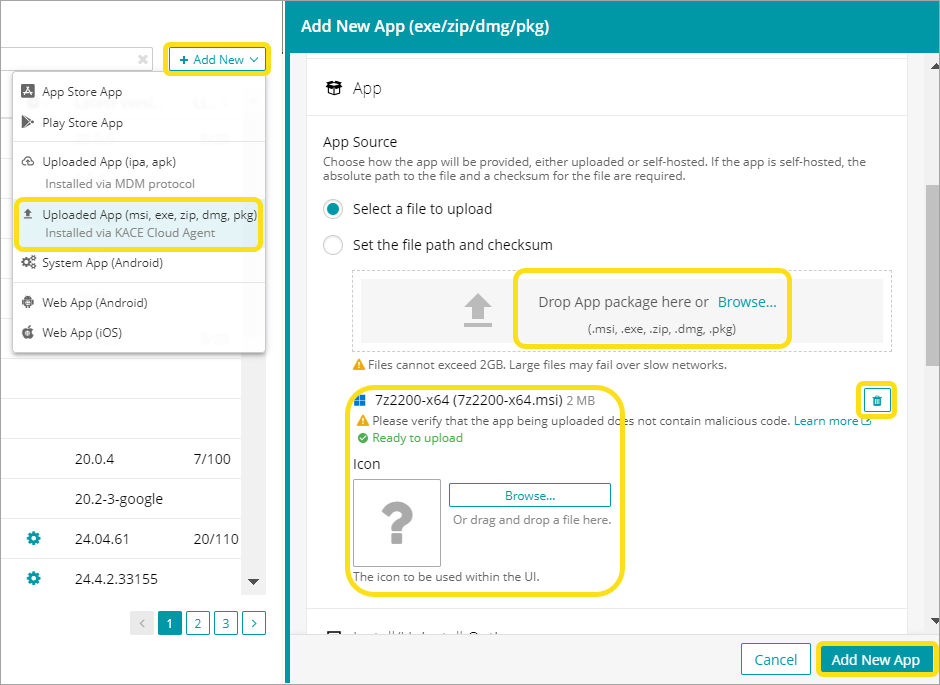Choose Play Store App from menu

point(82,123)
